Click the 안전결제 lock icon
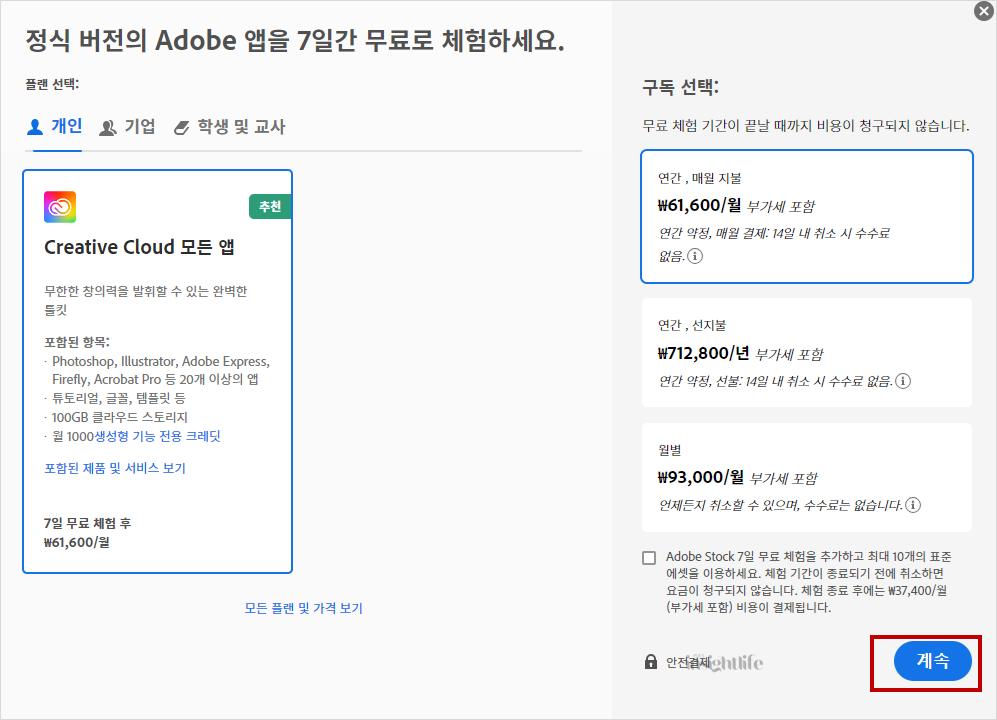 pyautogui.click(x=650, y=661)
